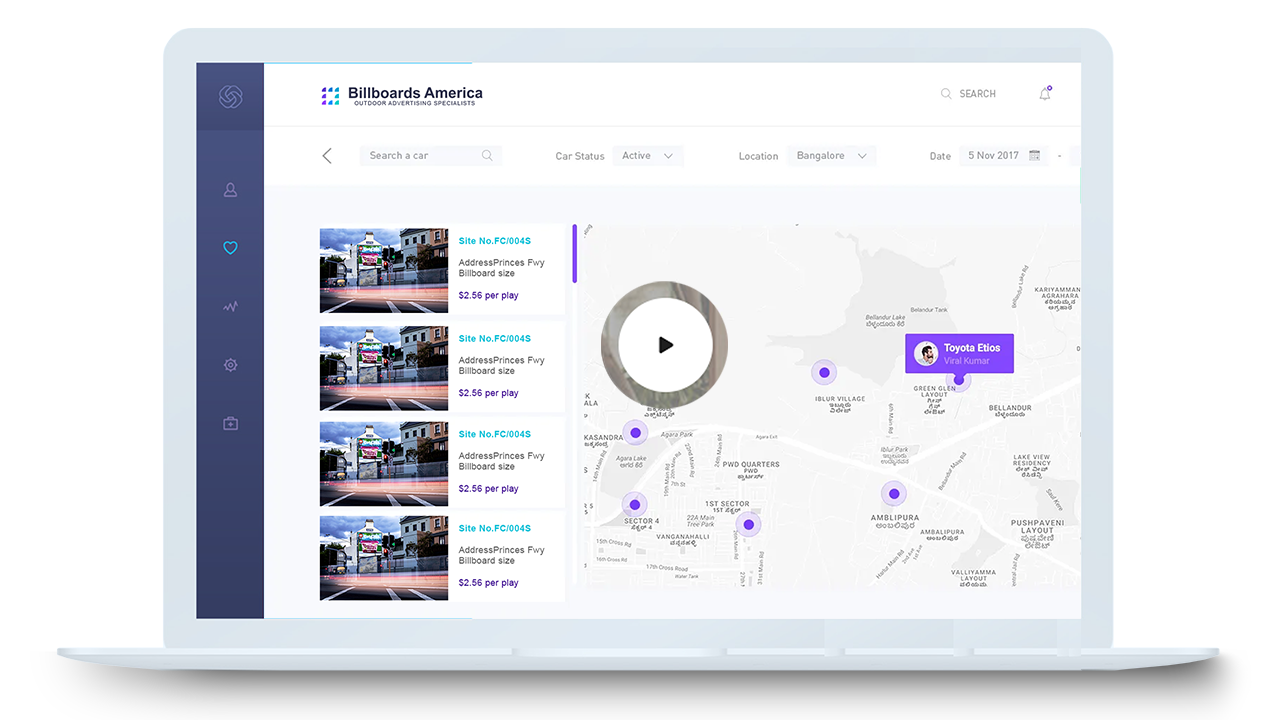Screen dimensions: 1280x720
Task: Open favorites via the heart sidebar icon
Action: click(230, 247)
